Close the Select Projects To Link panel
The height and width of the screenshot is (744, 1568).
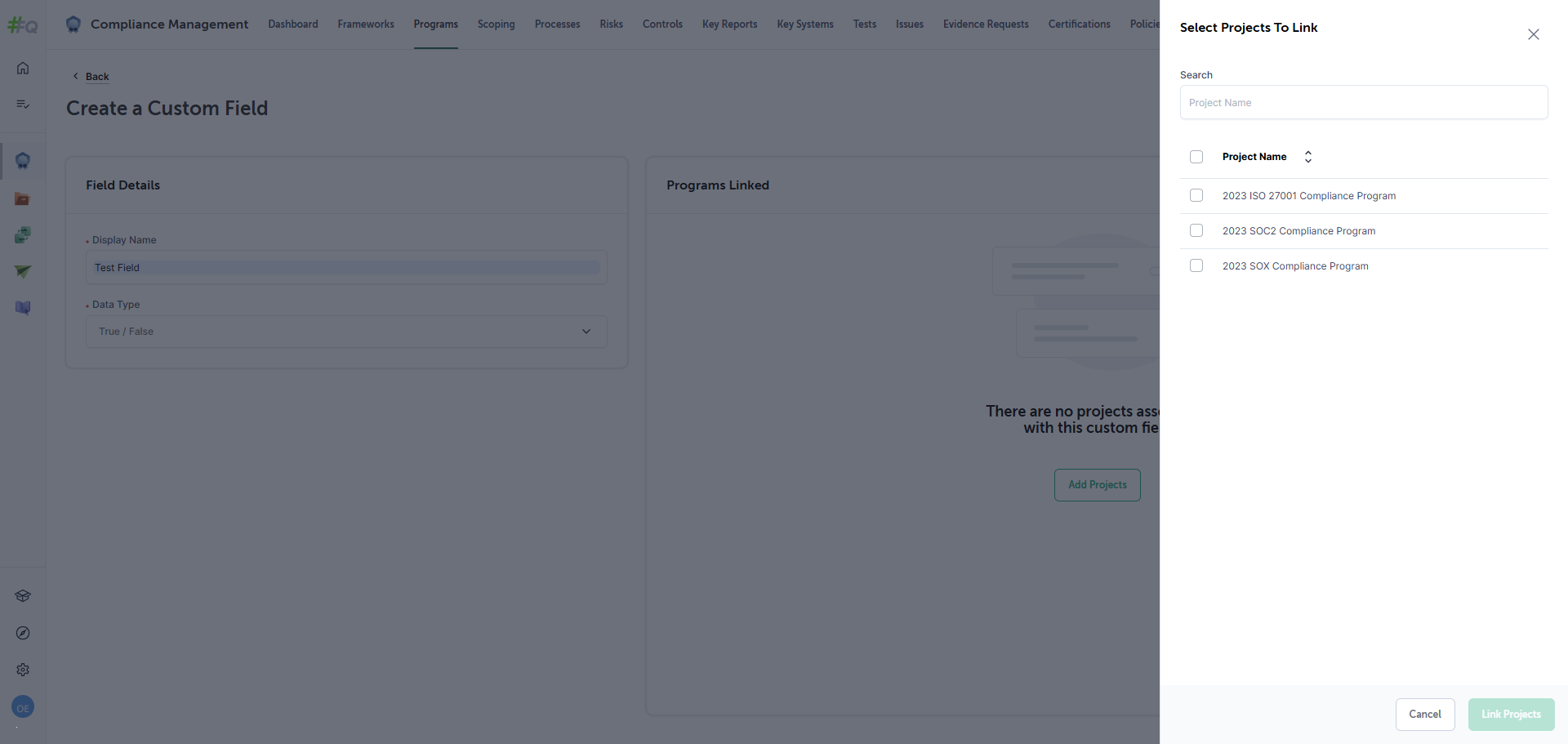1534,34
